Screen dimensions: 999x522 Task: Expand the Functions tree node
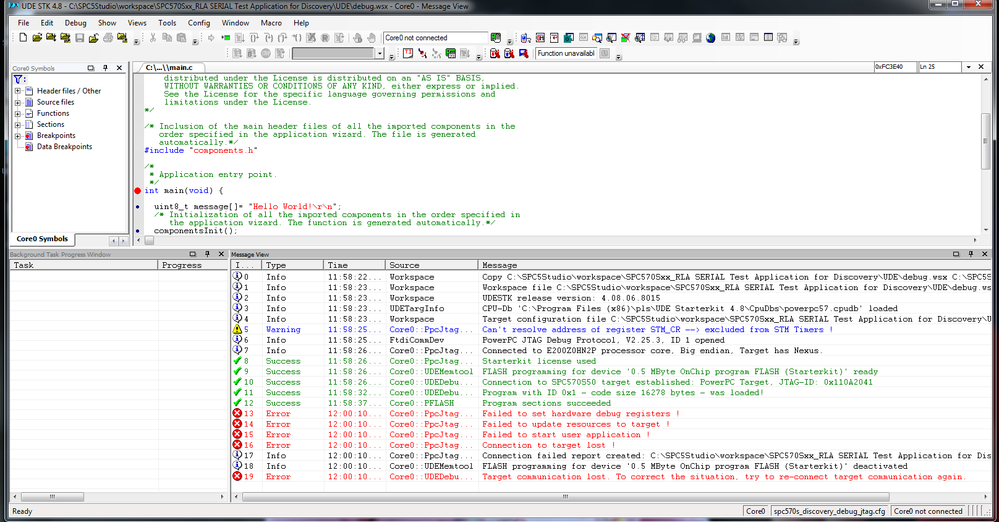click(x=18, y=113)
